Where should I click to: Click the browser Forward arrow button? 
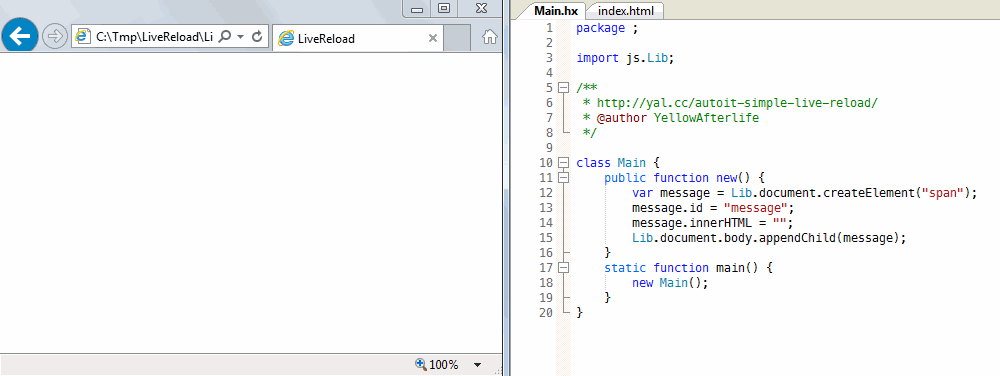click(x=55, y=37)
